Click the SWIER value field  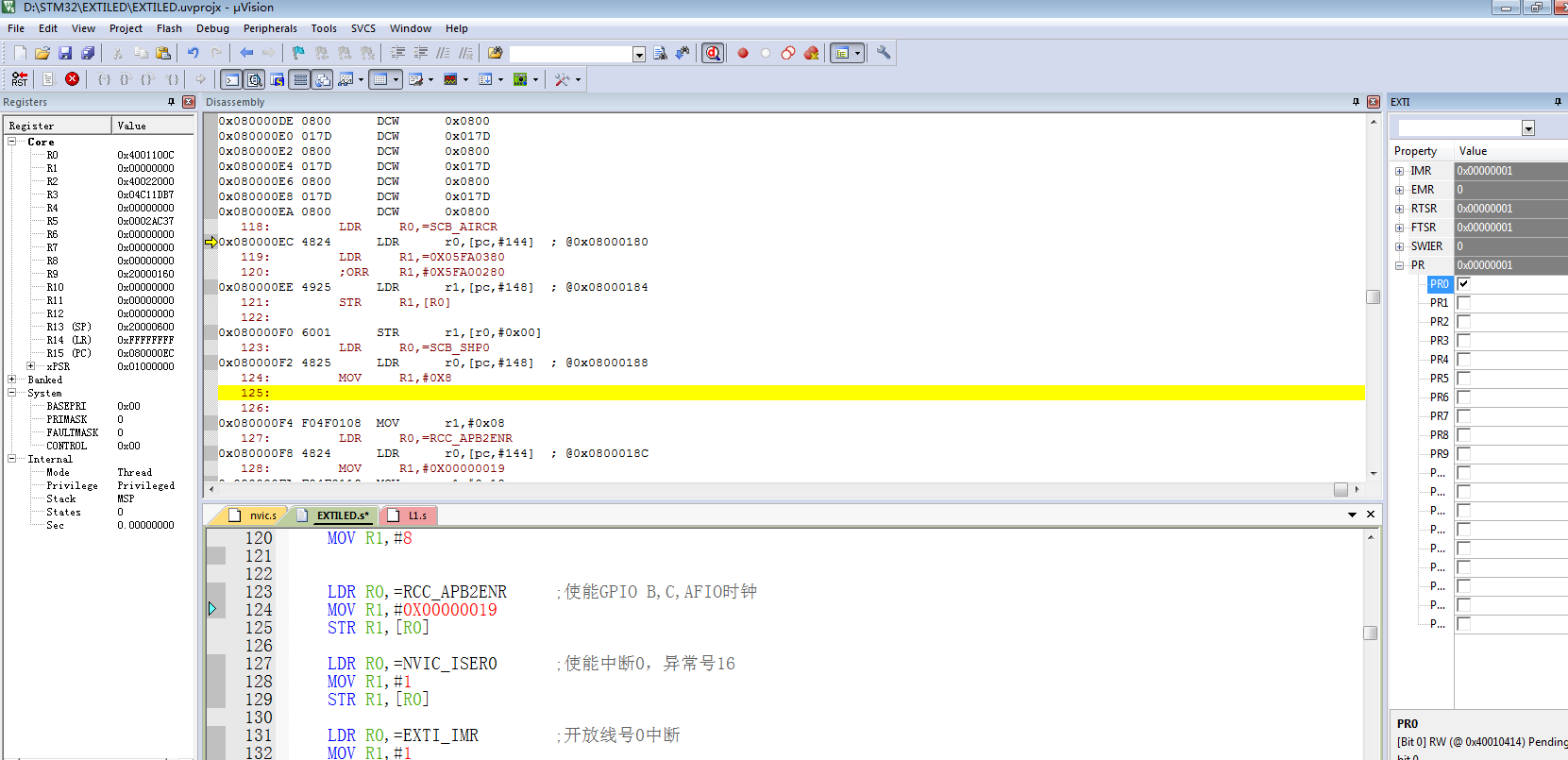click(x=1510, y=246)
